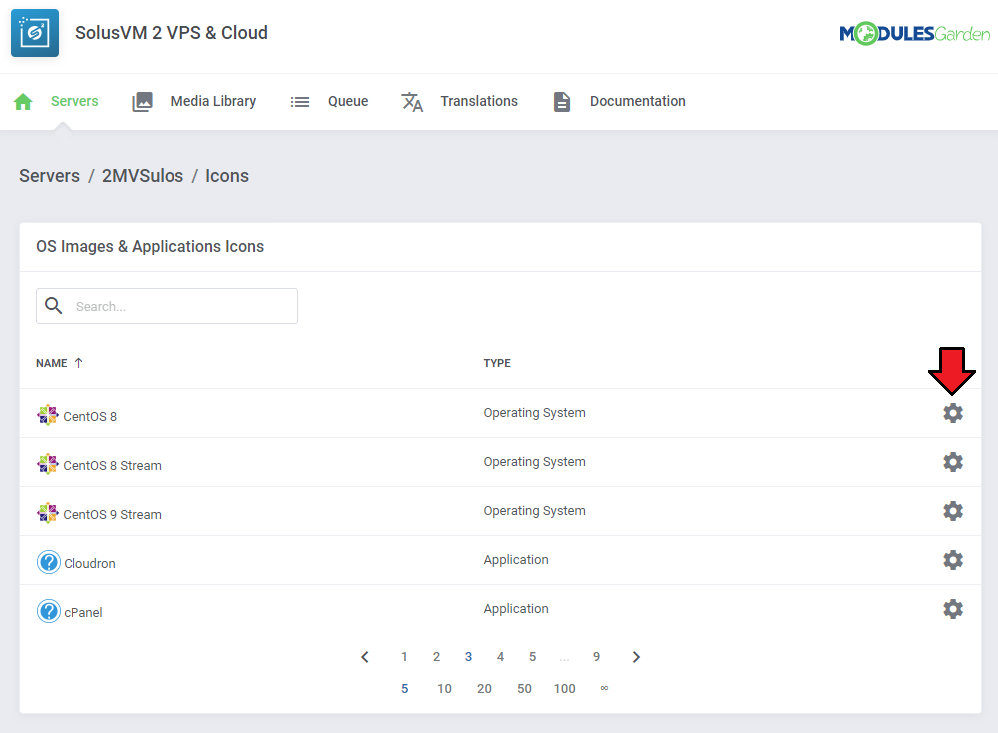
Task: Click the OS Images & Applications Icons heading
Action: [150, 246]
